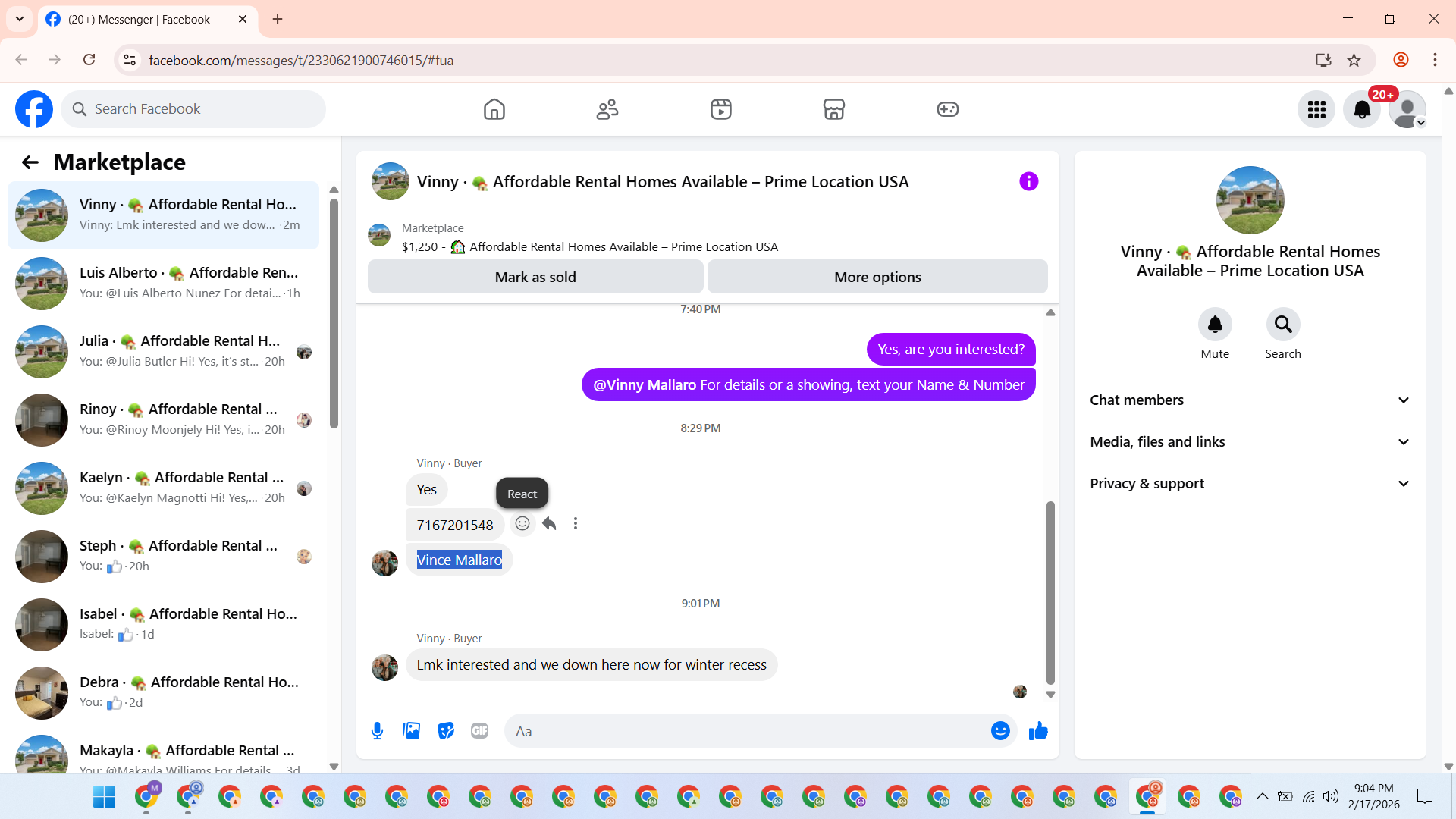Open the sticker picker icon
Screen dimensions: 1456x819
coord(446,731)
